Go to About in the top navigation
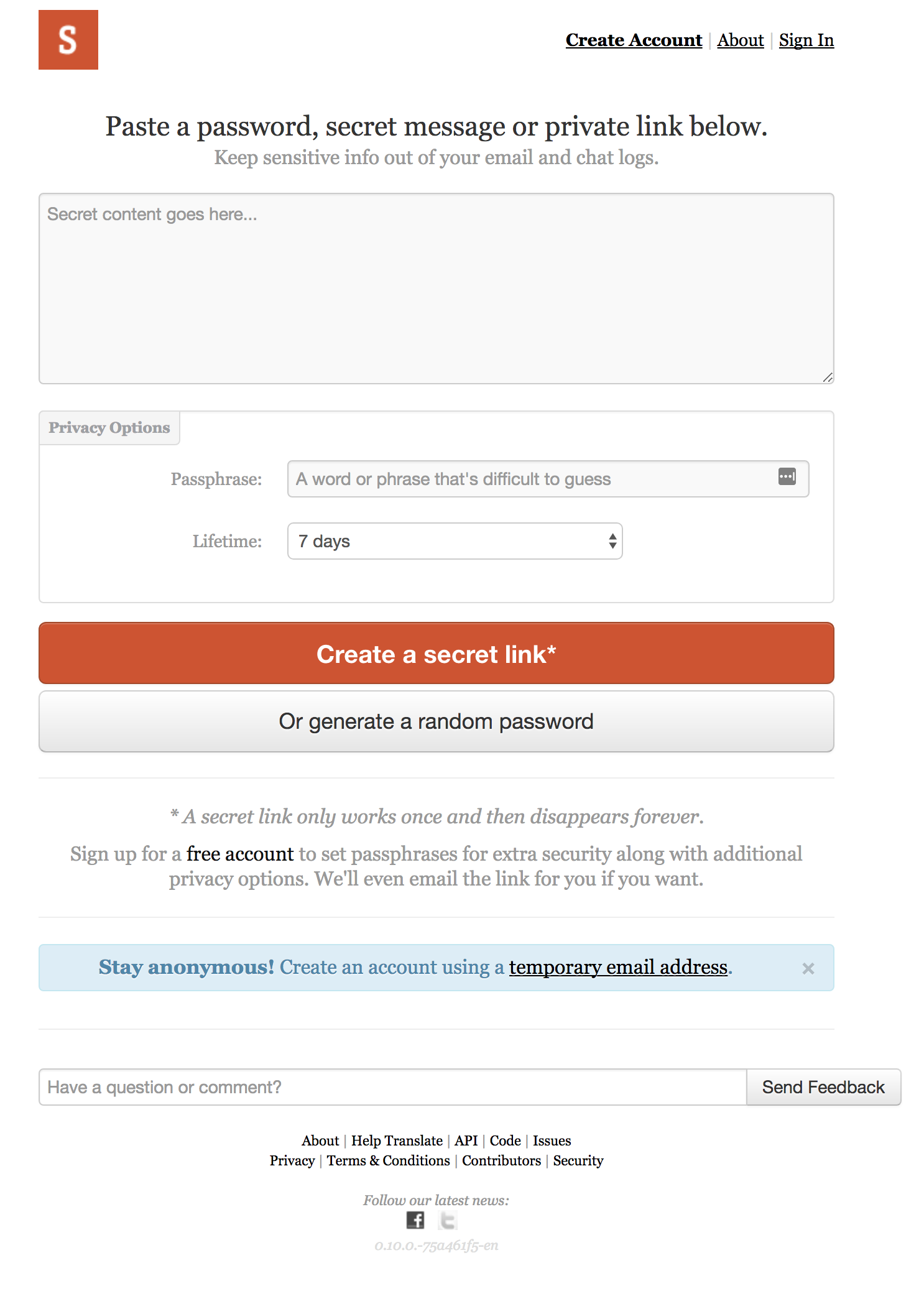 (x=741, y=40)
